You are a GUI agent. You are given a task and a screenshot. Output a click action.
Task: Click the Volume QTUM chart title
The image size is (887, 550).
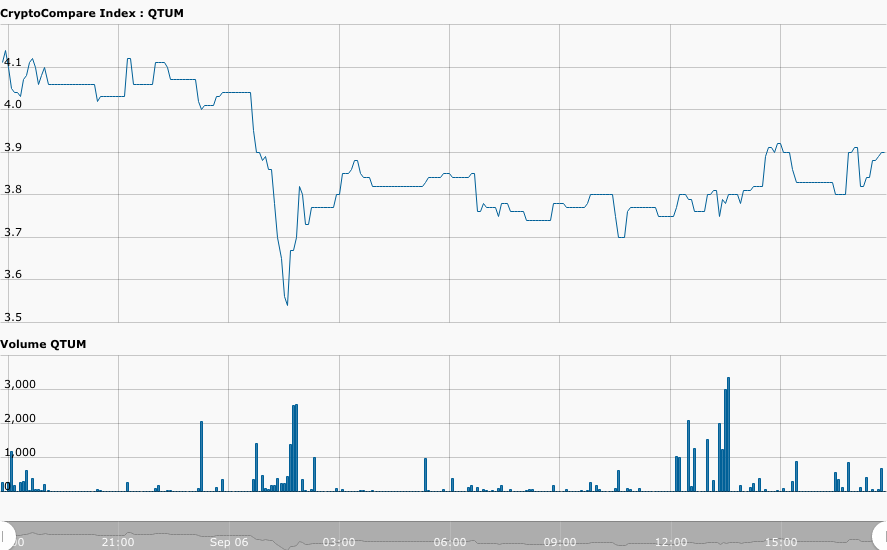[43, 344]
